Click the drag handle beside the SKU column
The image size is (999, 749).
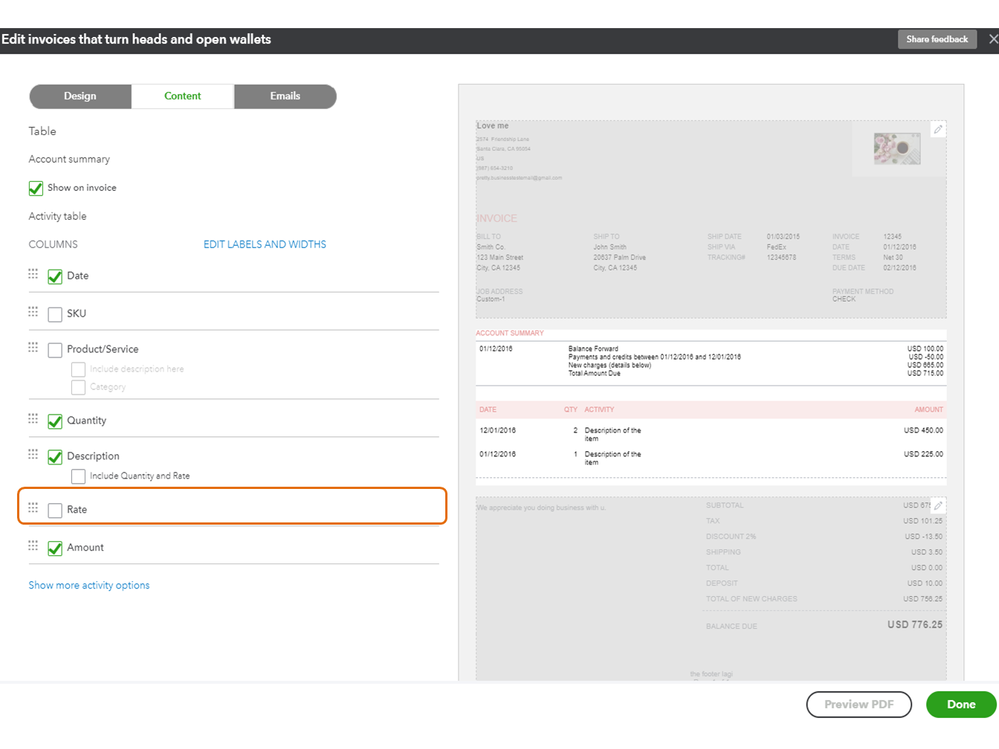pos(33,311)
